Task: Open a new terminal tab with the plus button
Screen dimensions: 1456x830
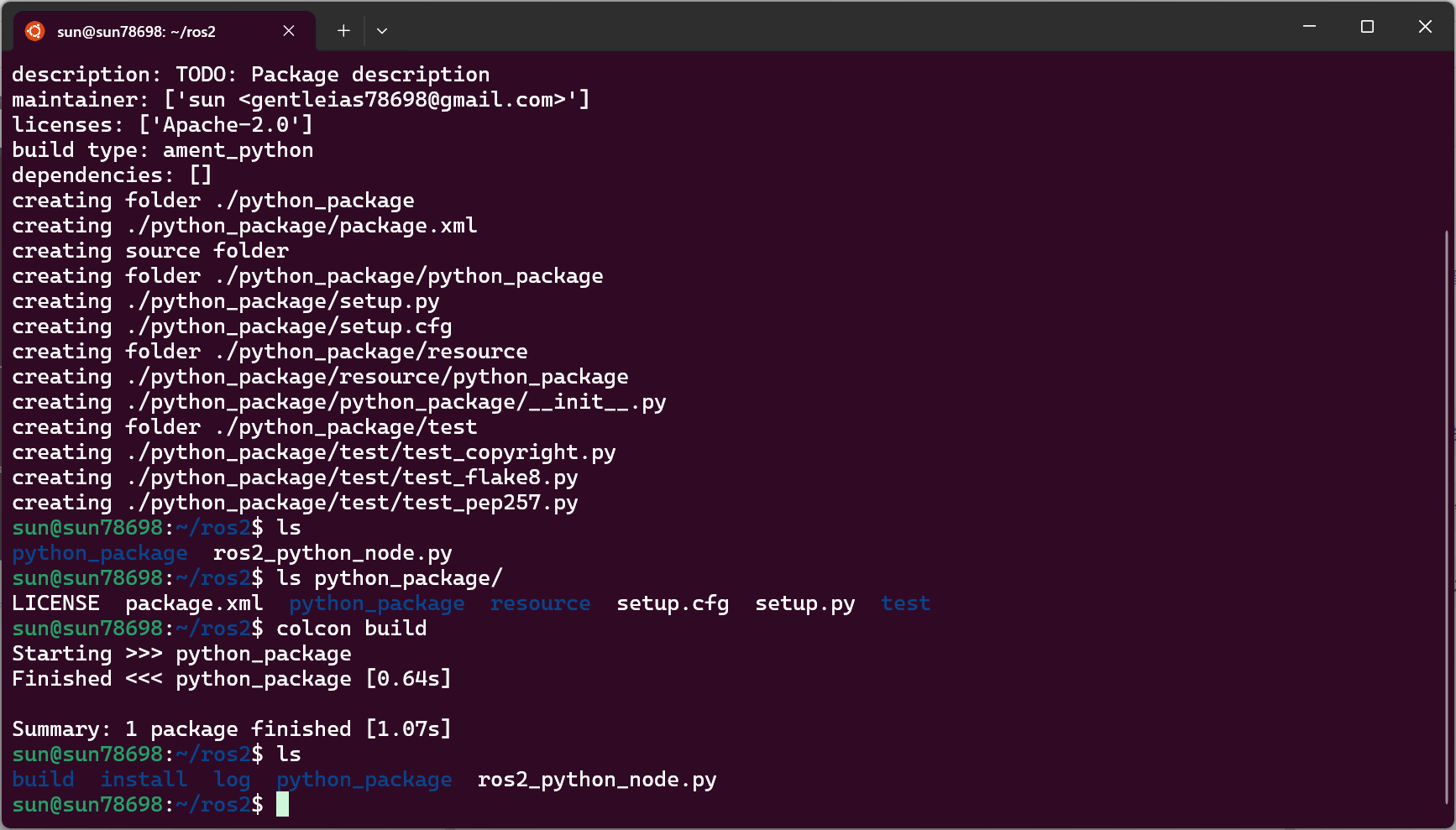Action: click(x=343, y=30)
